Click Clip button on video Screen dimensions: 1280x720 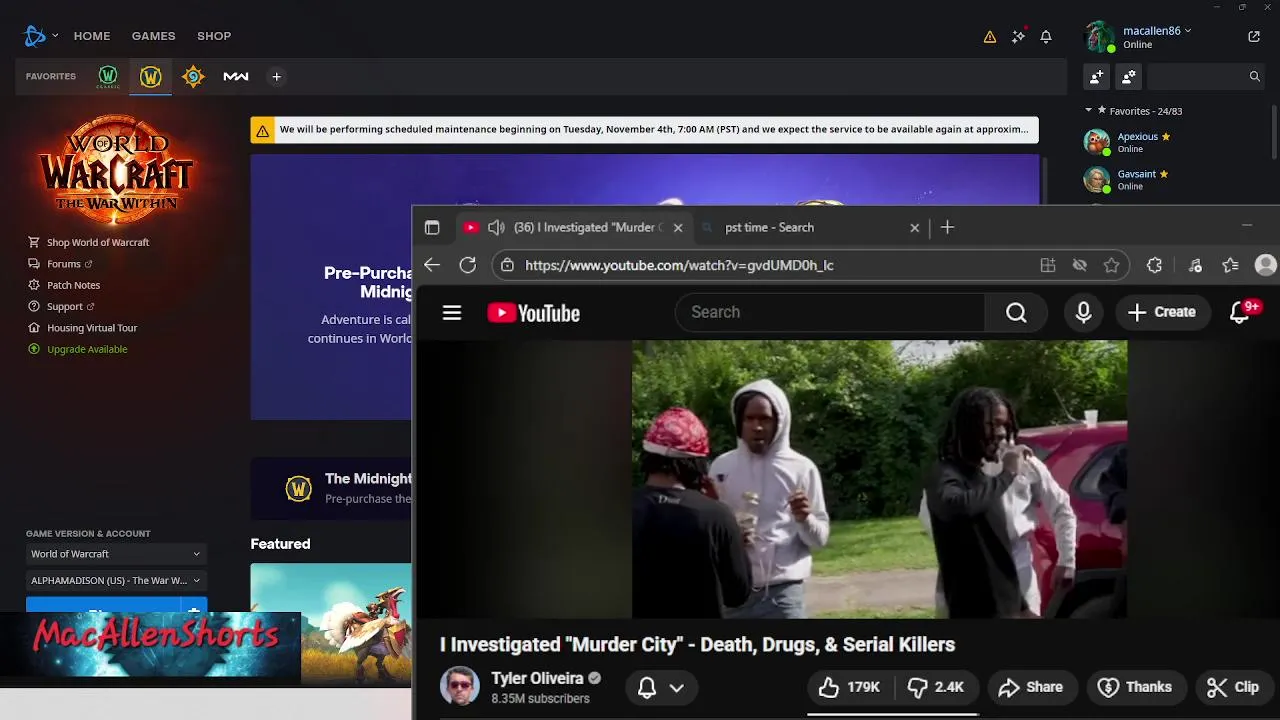click(1233, 687)
